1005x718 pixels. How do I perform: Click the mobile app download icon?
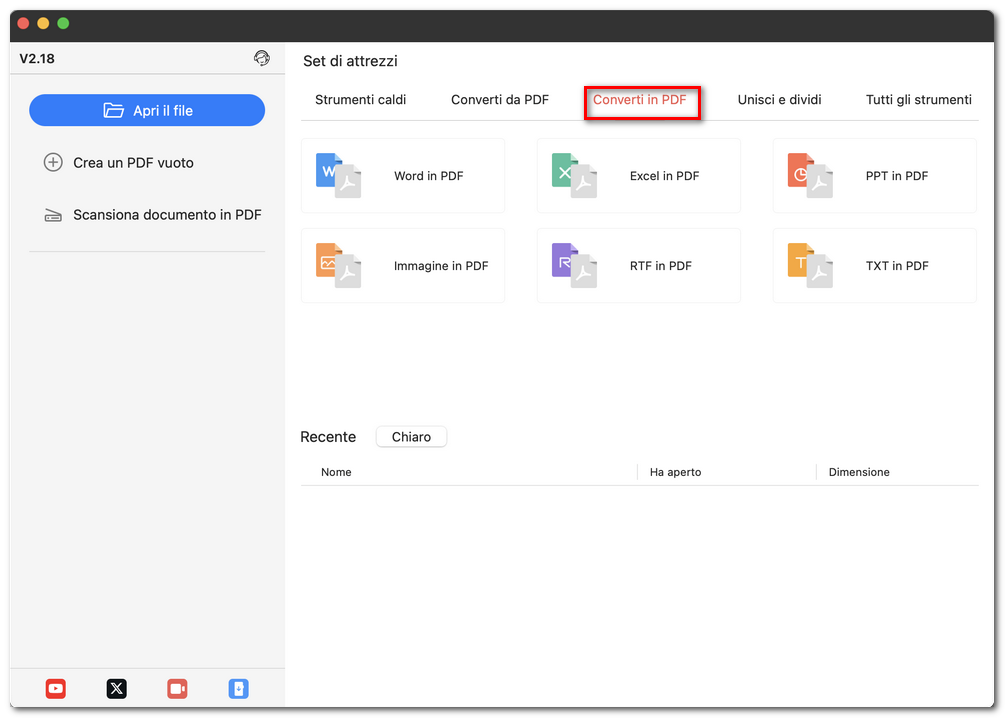point(238,688)
